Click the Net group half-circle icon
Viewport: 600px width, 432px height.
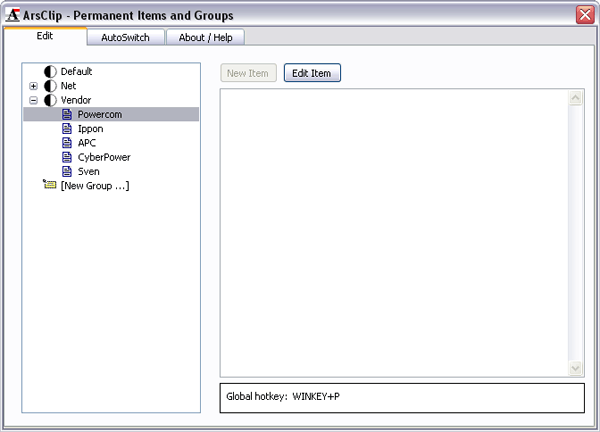[x=50, y=86]
